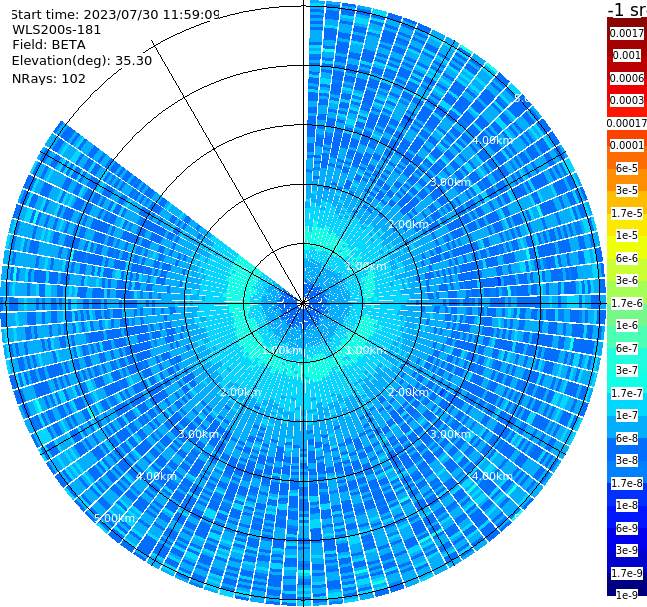
Task: Click the 3e-8 colorbar label
Action: click(627, 460)
